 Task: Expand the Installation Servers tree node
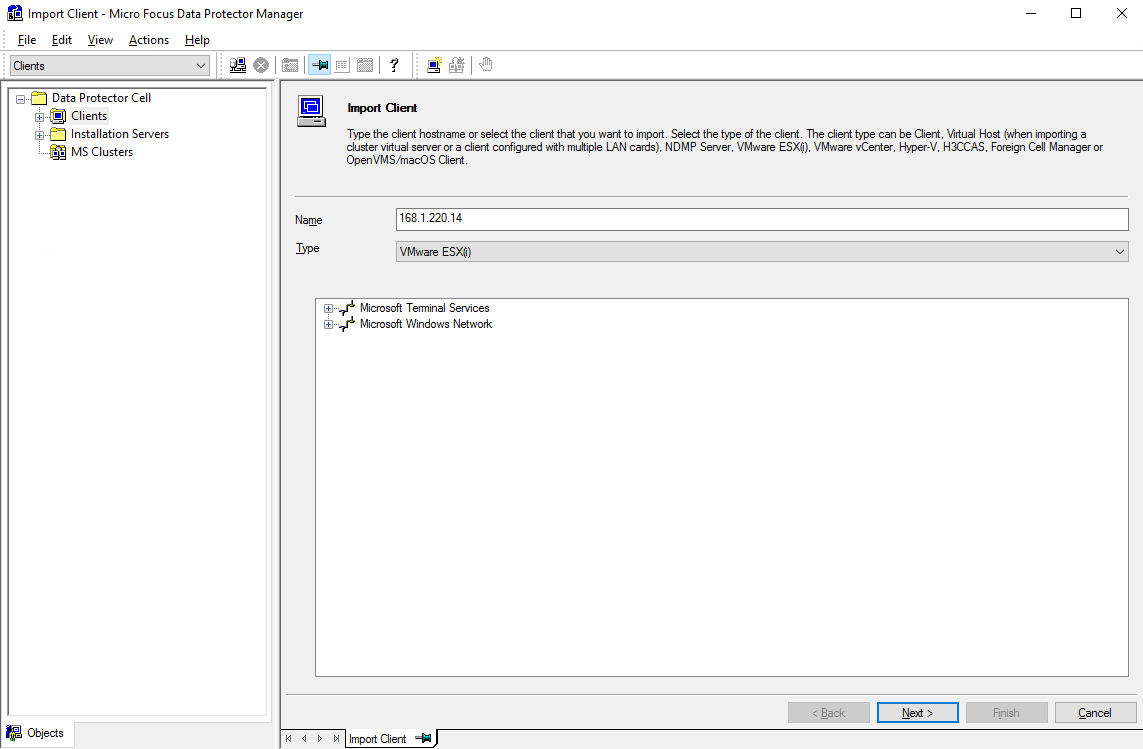(39, 135)
